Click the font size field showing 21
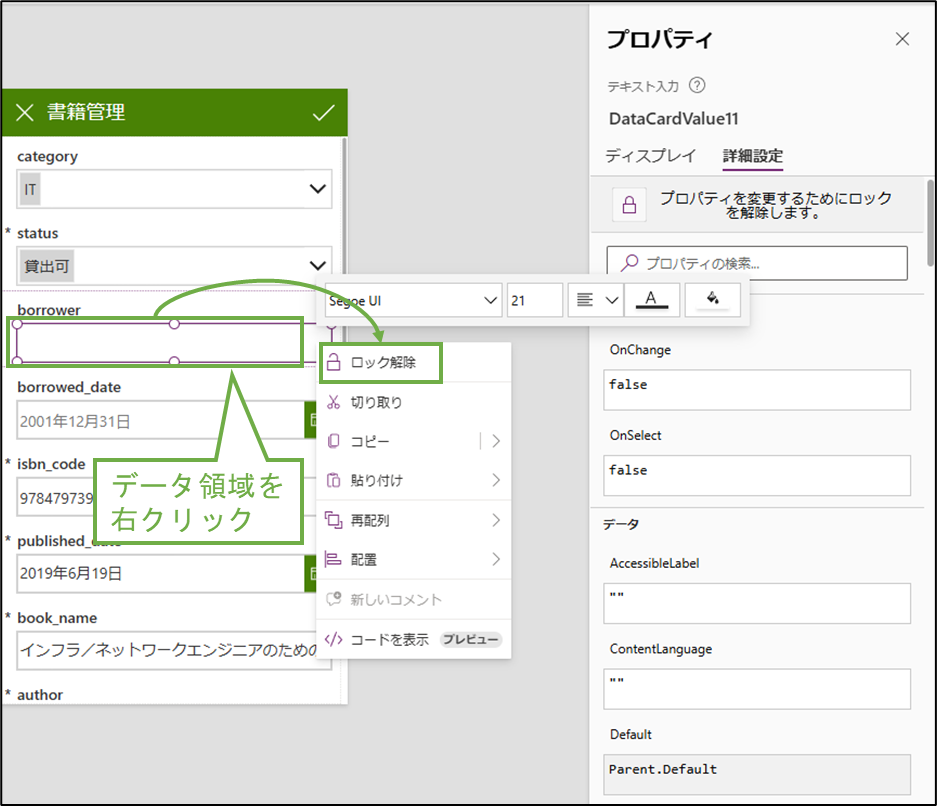 (x=535, y=301)
